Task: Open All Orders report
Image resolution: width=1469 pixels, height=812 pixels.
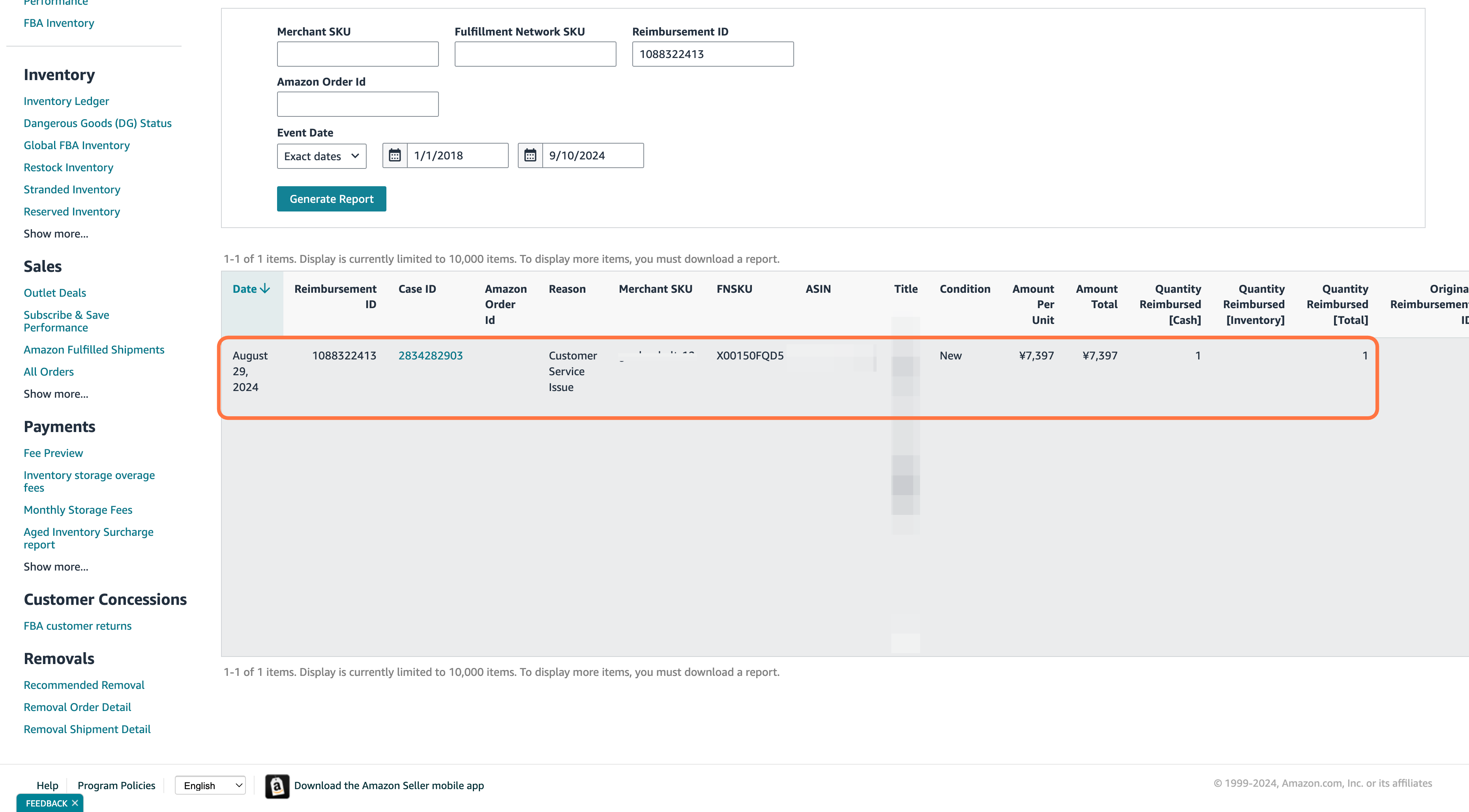Action: (x=49, y=372)
